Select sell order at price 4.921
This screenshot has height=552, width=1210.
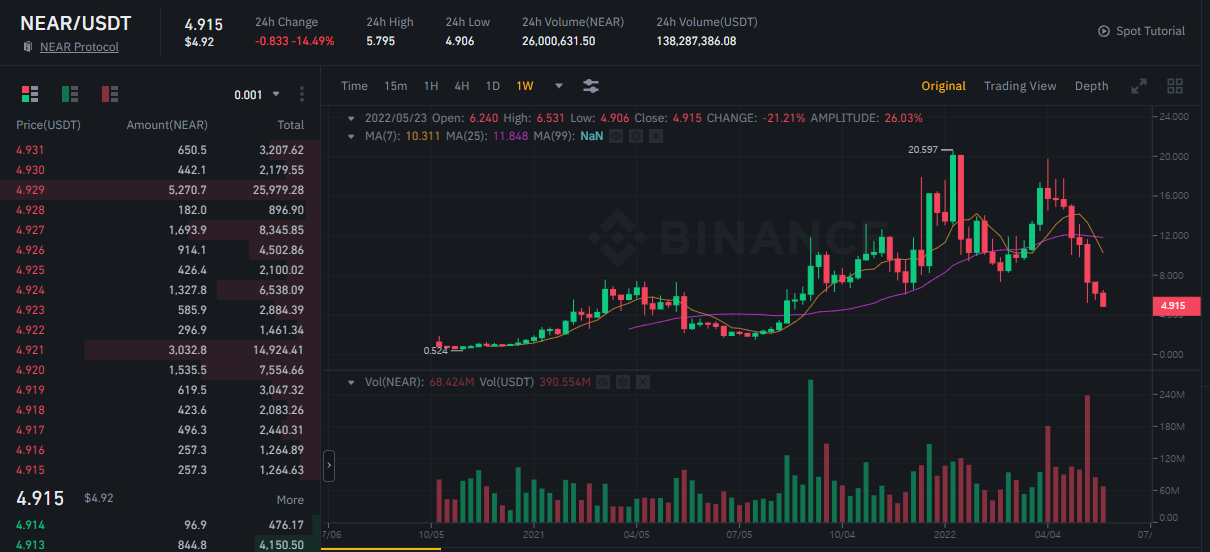pos(160,350)
